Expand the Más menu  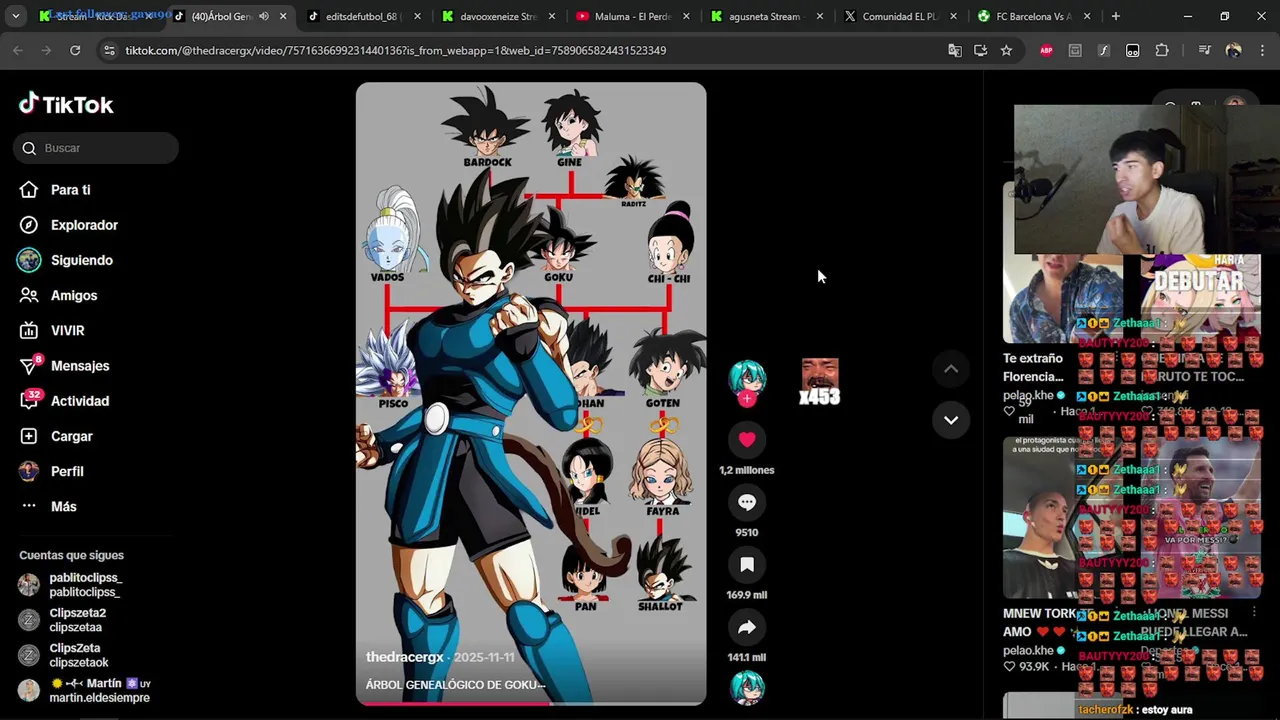(63, 506)
